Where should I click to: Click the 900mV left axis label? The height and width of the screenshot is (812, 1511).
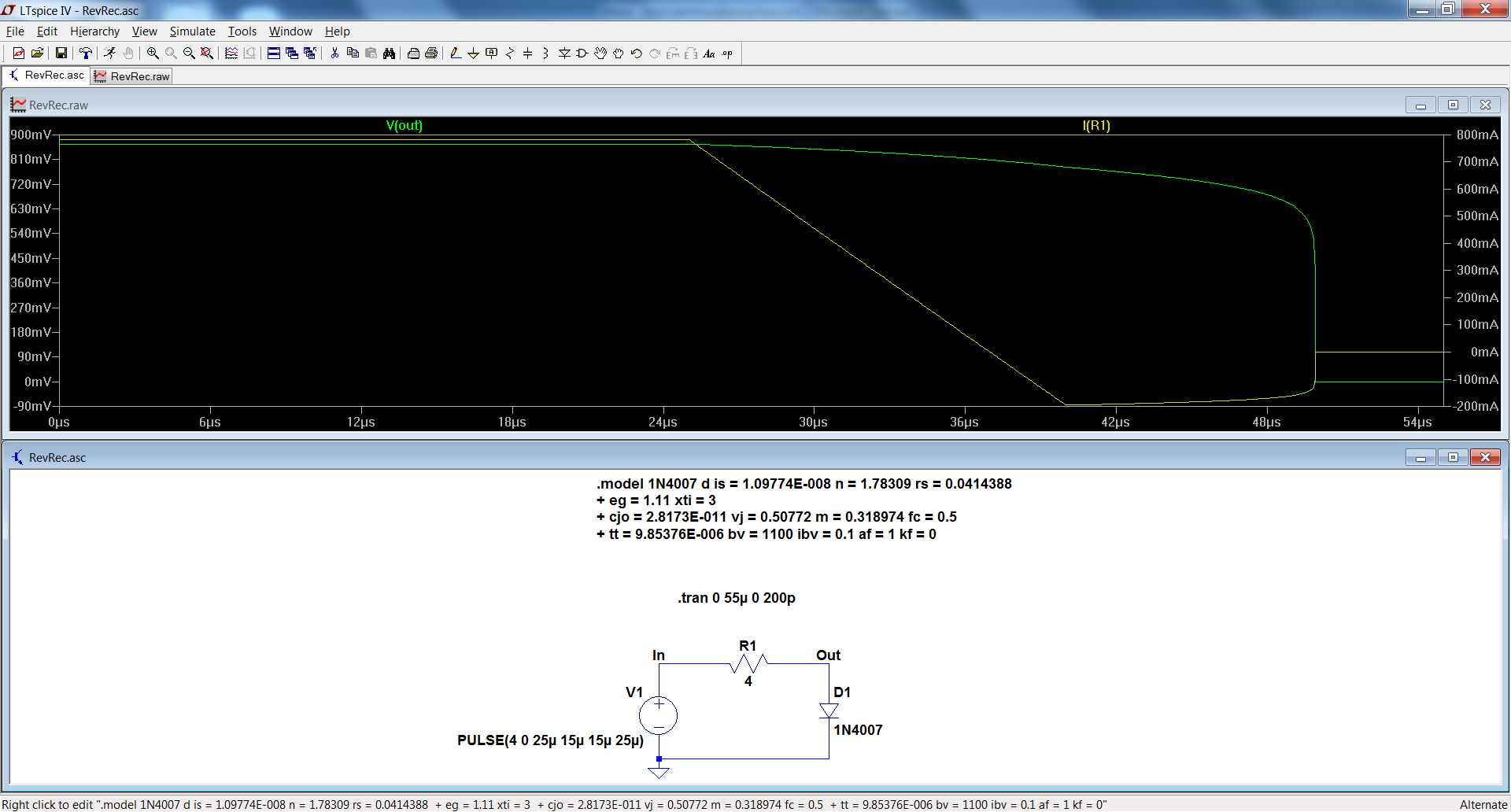tap(31, 135)
